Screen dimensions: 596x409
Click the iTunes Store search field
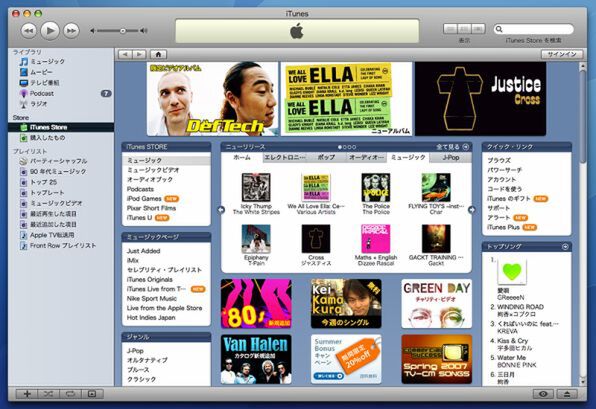(534, 29)
